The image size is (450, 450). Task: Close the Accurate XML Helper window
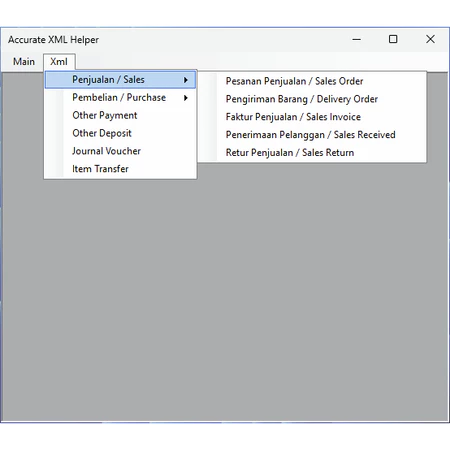coord(430,39)
